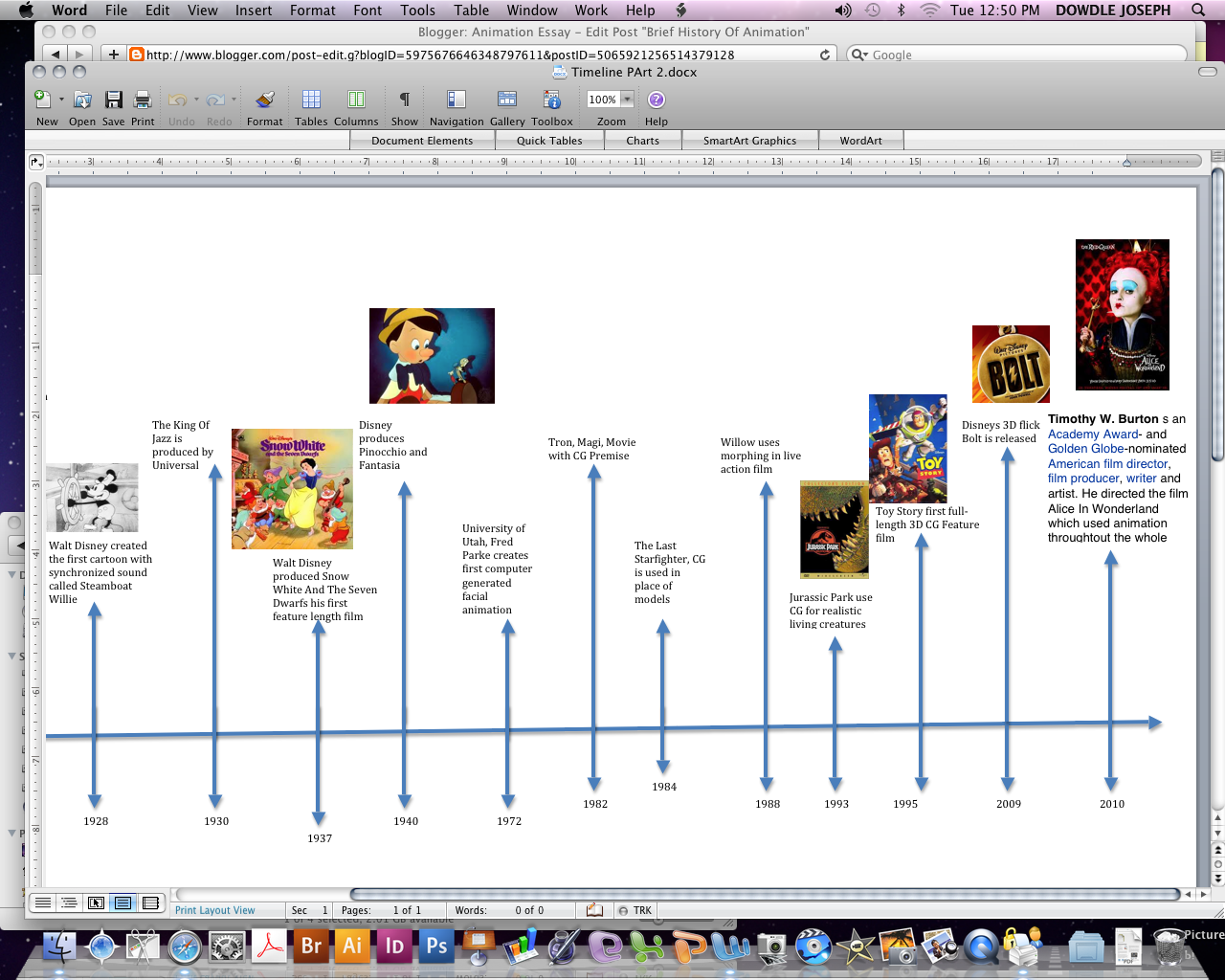This screenshot has height=980, width=1225.
Task: Save the document with Save icon
Action: [x=114, y=99]
